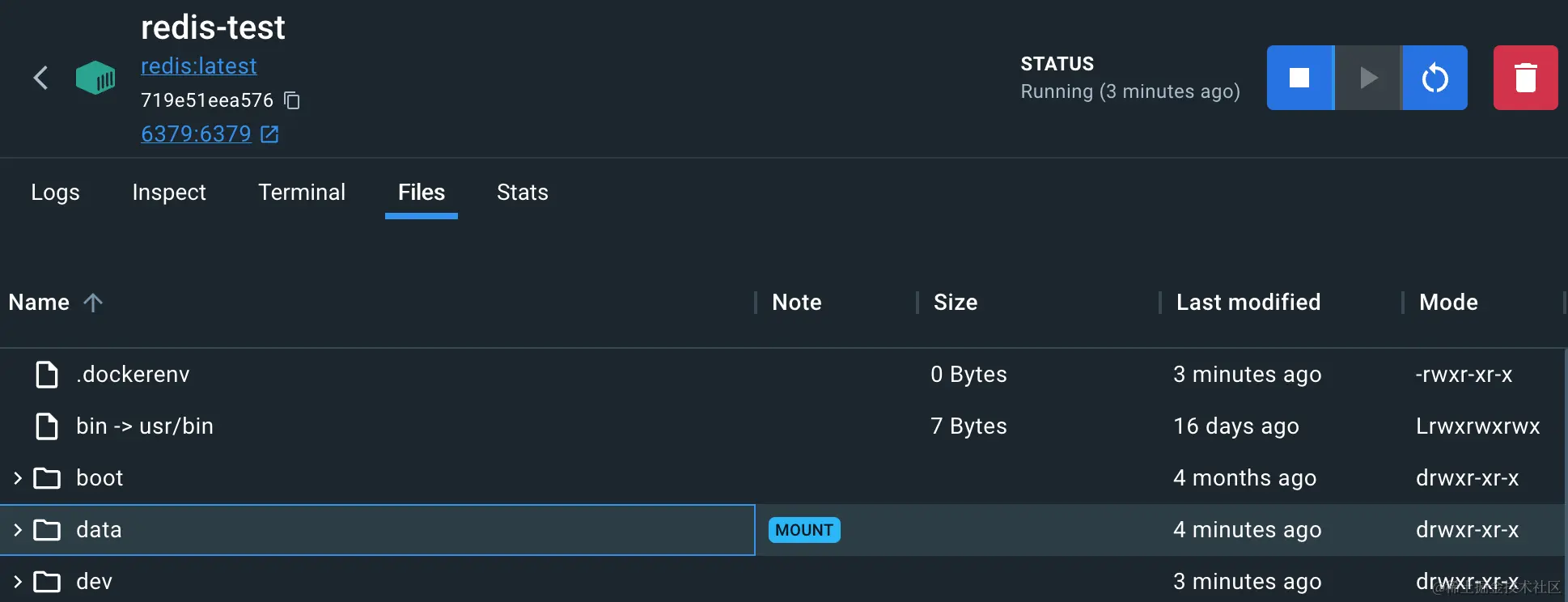This screenshot has width=1568, height=602.
Task: Open the Stats tab
Action: point(523,192)
